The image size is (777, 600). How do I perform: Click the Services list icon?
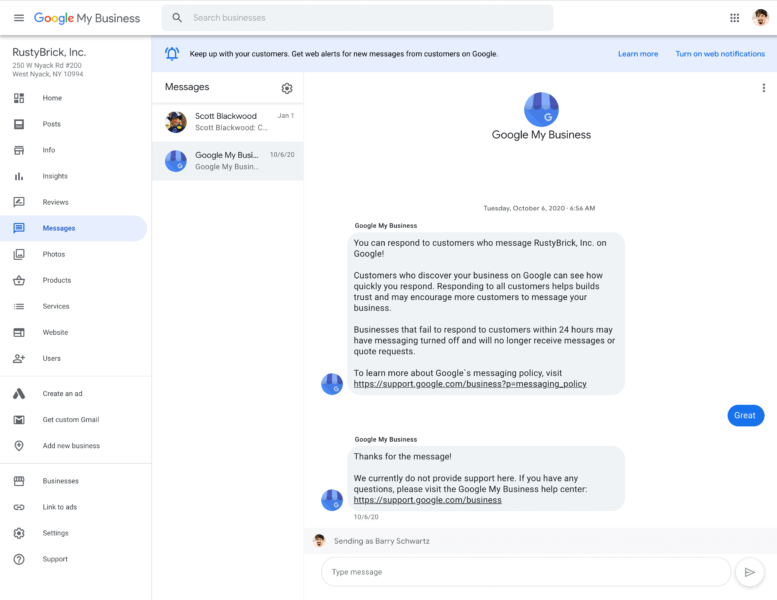[x=19, y=306]
